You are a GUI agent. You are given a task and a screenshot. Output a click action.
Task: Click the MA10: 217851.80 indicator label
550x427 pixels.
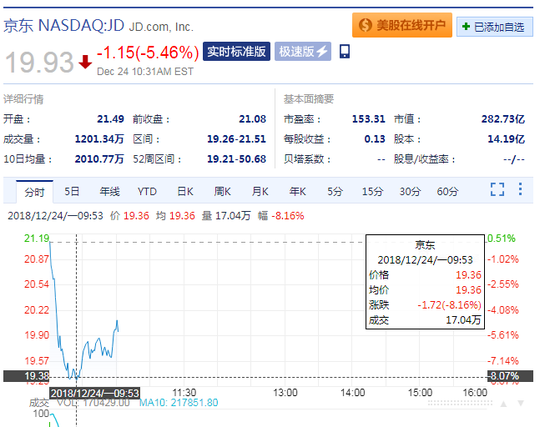(x=179, y=402)
